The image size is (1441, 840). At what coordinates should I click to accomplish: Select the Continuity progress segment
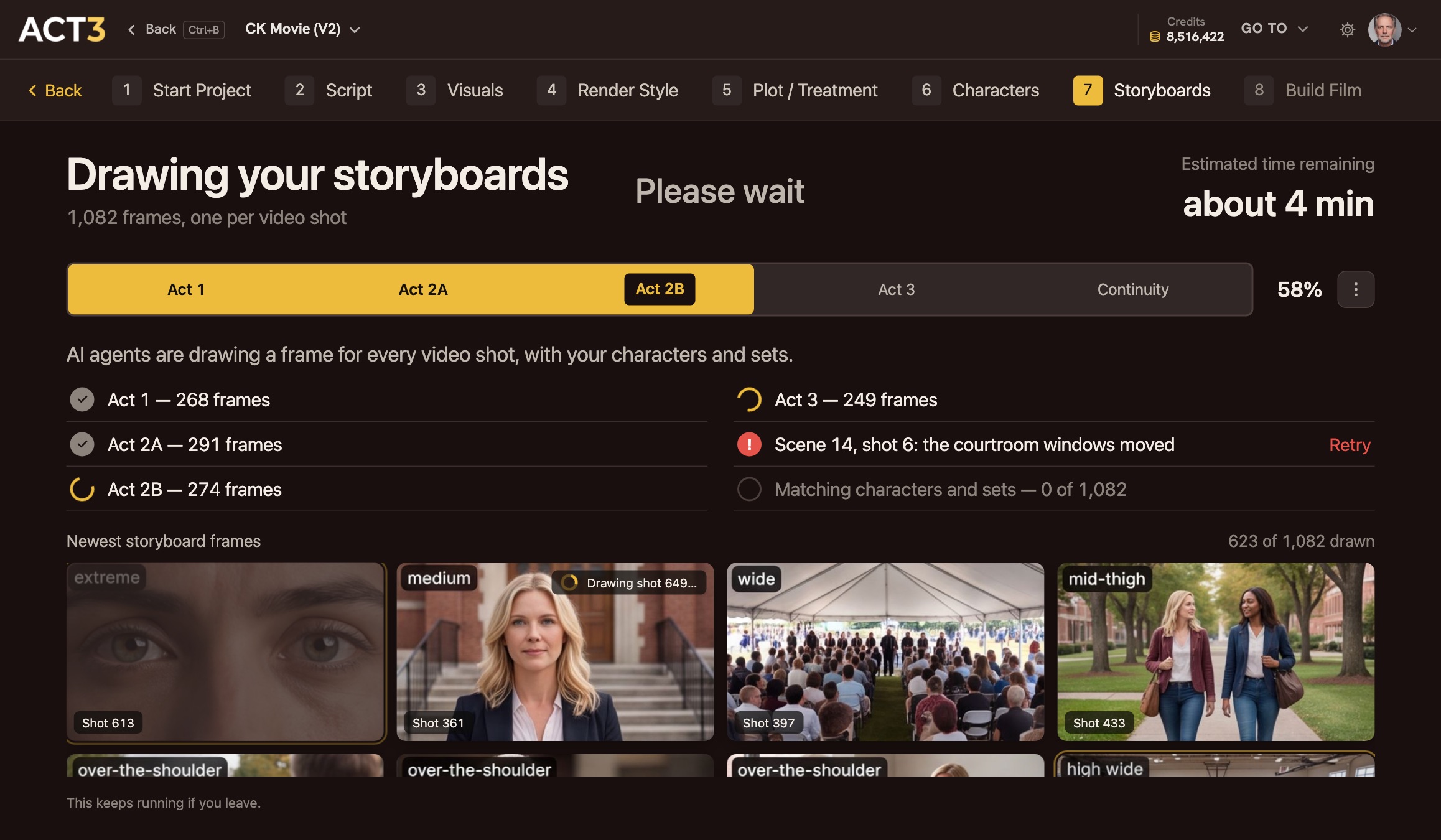[x=1133, y=289]
